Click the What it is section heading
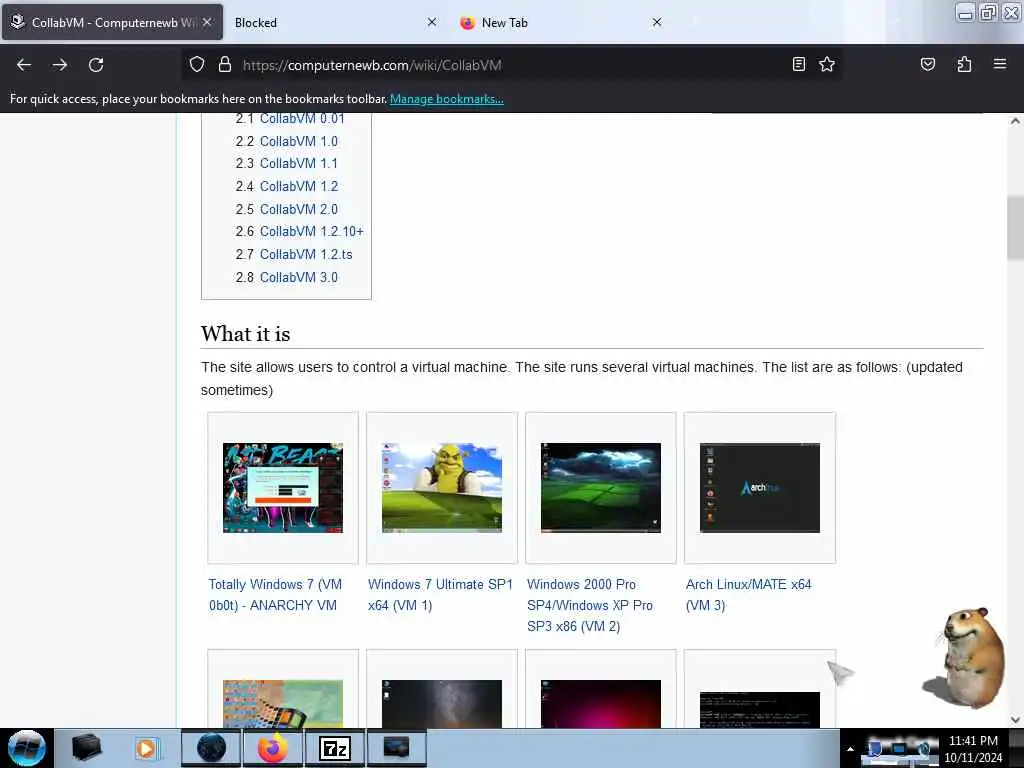The width and height of the screenshot is (1024, 768). (246, 334)
